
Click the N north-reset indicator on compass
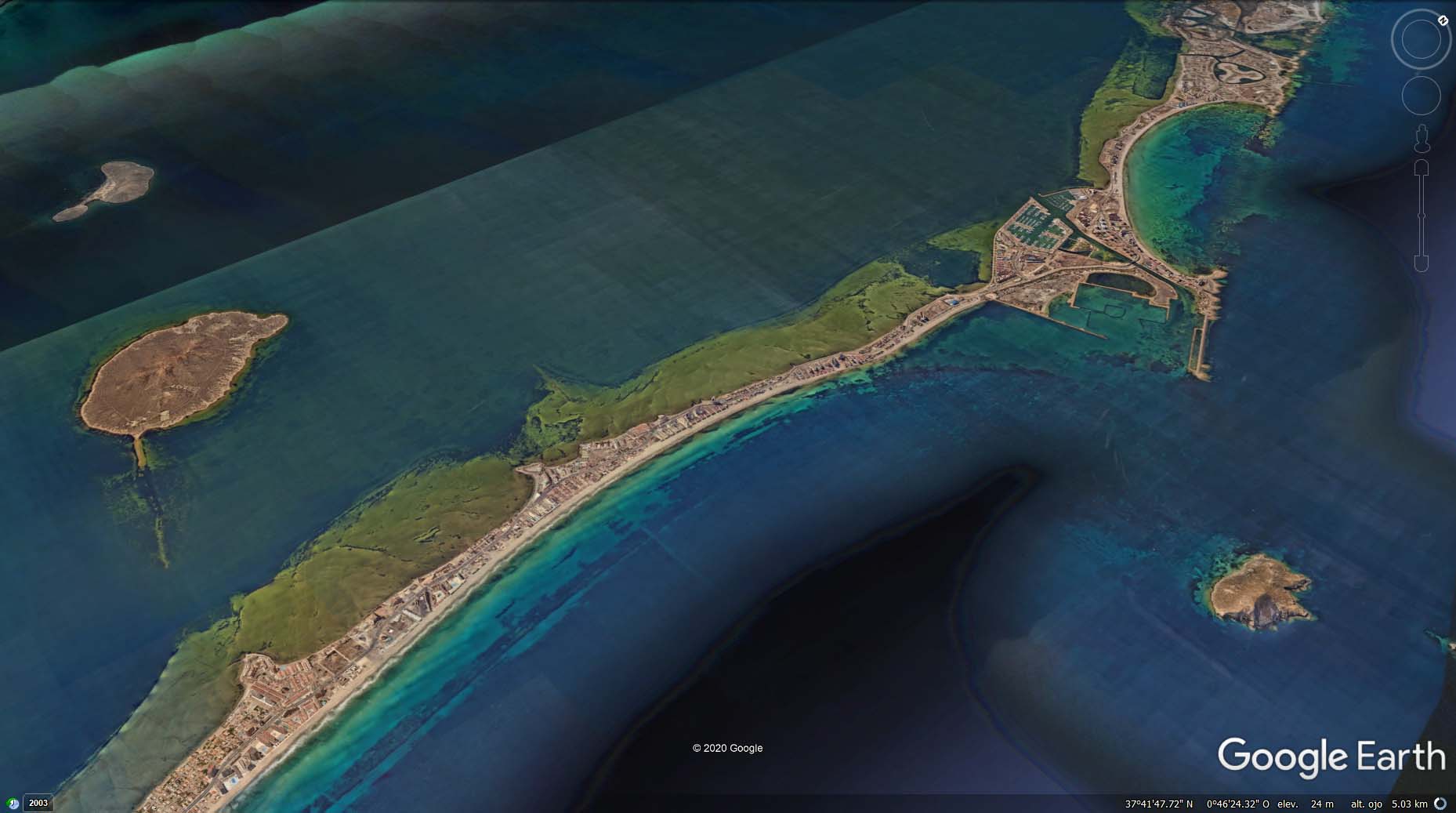pos(1443,20)
